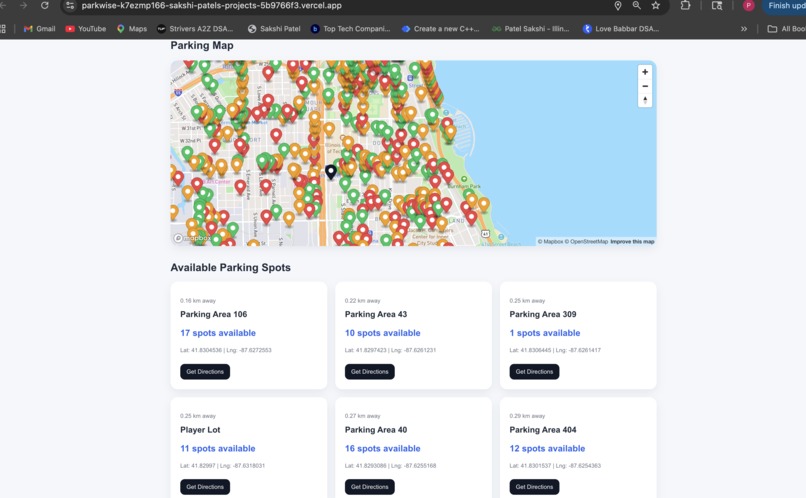Bookmark this page with the star icon
The width and height of the screenshot is (806, 498).
(x=655, y=5)
